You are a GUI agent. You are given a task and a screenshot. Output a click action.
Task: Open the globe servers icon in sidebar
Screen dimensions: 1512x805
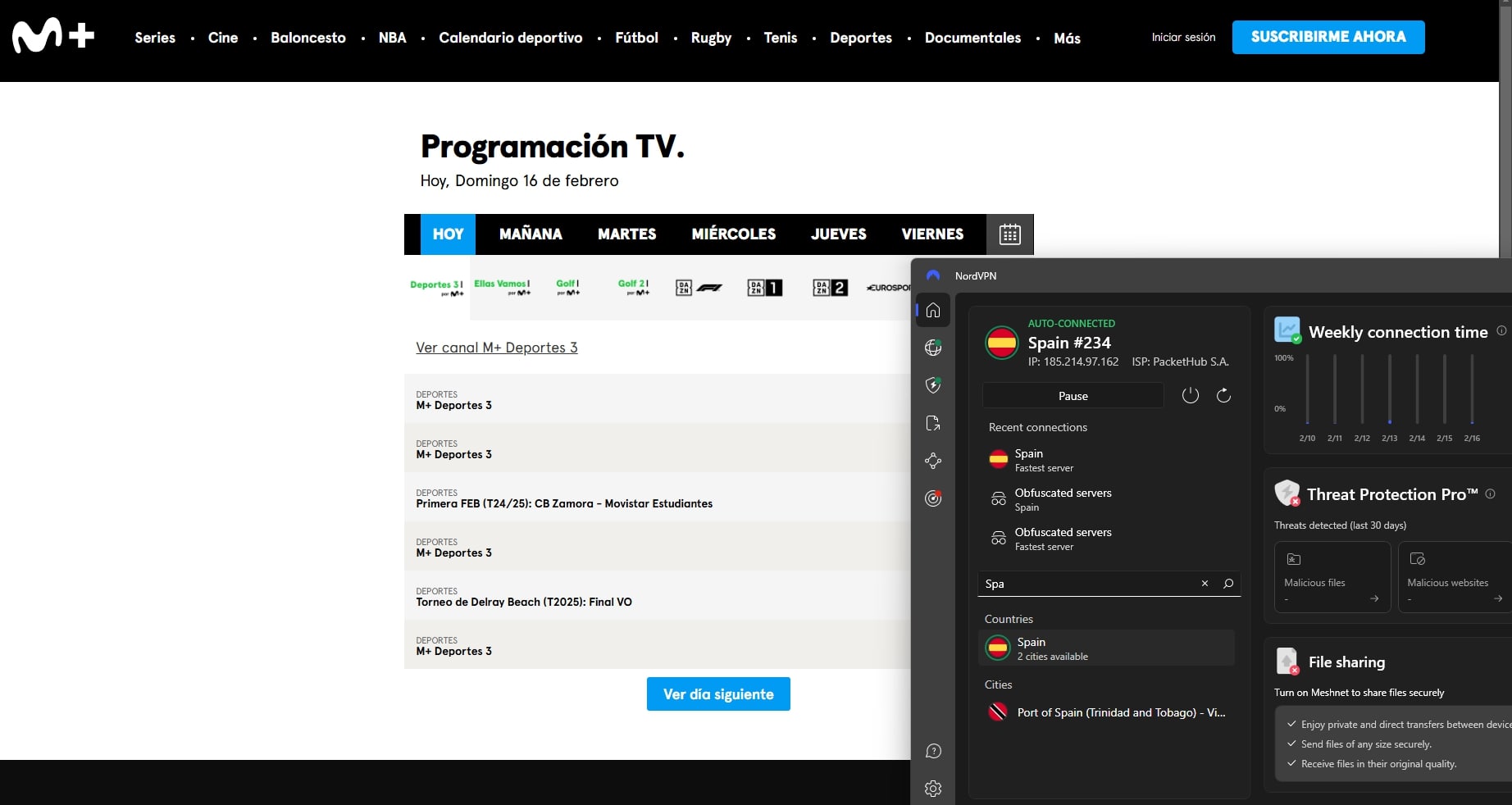933,348
